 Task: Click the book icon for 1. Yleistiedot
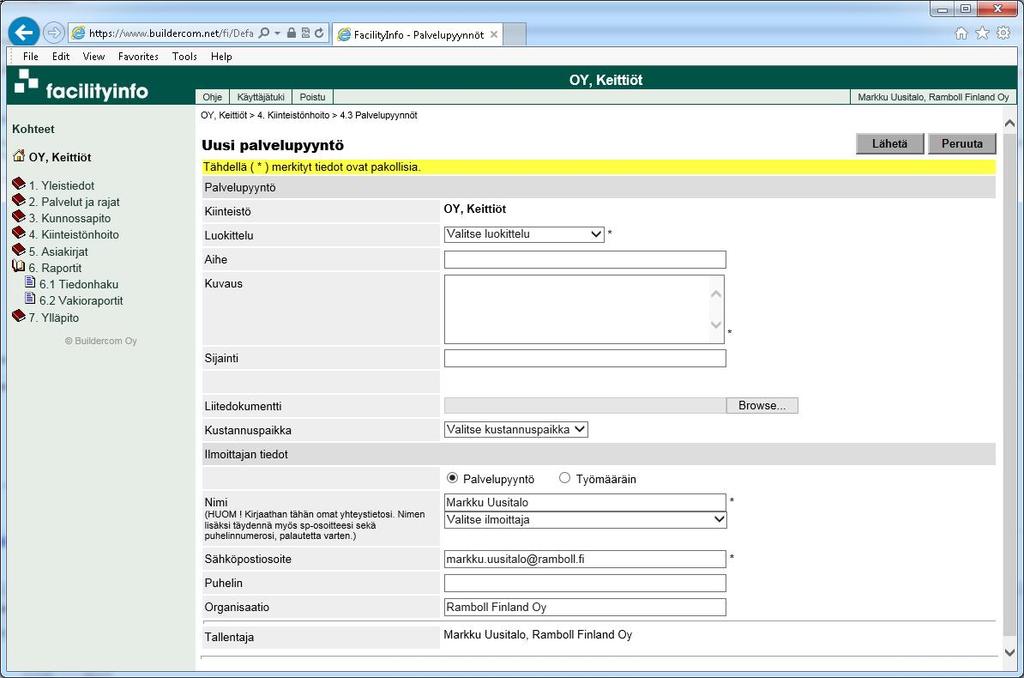19,184
